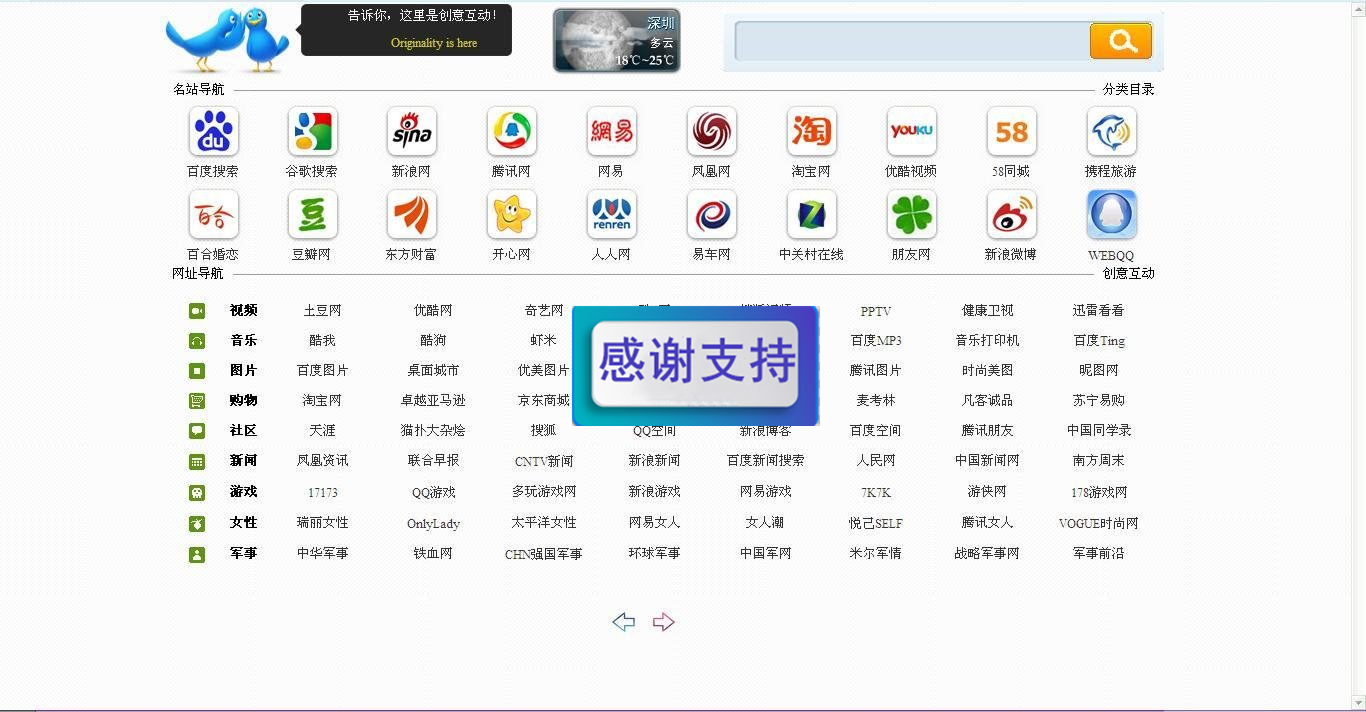The image size is (1366, 712).
Task: Open the Google search site icon
Action: [312, 132]
